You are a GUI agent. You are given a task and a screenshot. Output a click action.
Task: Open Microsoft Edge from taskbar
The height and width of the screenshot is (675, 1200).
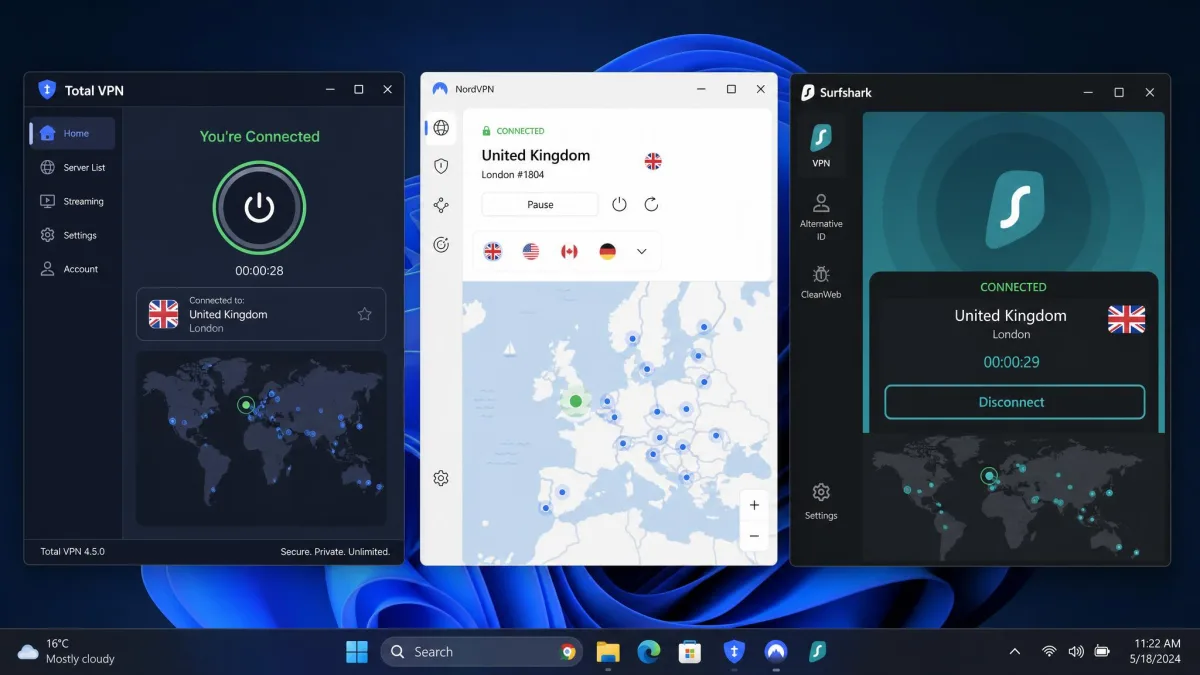tap(649, 652)
